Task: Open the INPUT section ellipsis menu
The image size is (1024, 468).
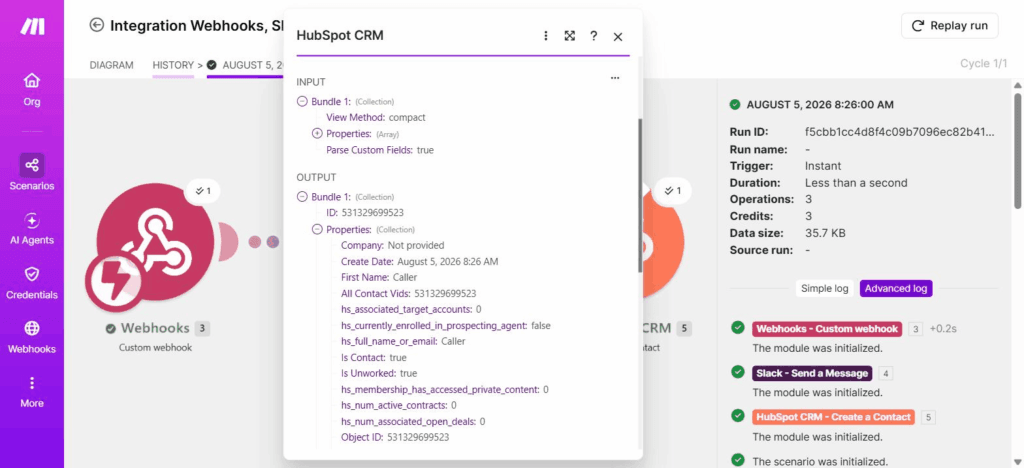Action: coord(615,78)
